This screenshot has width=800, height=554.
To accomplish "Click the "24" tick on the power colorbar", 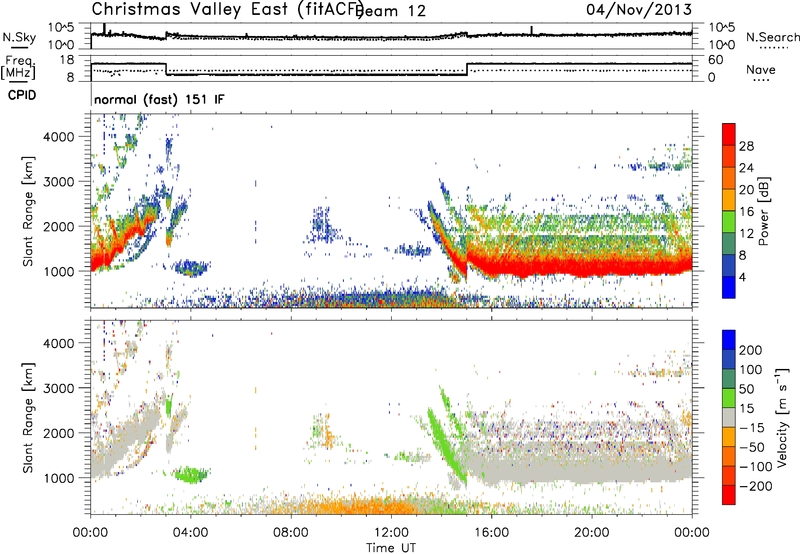I will [x=746, y=168].
